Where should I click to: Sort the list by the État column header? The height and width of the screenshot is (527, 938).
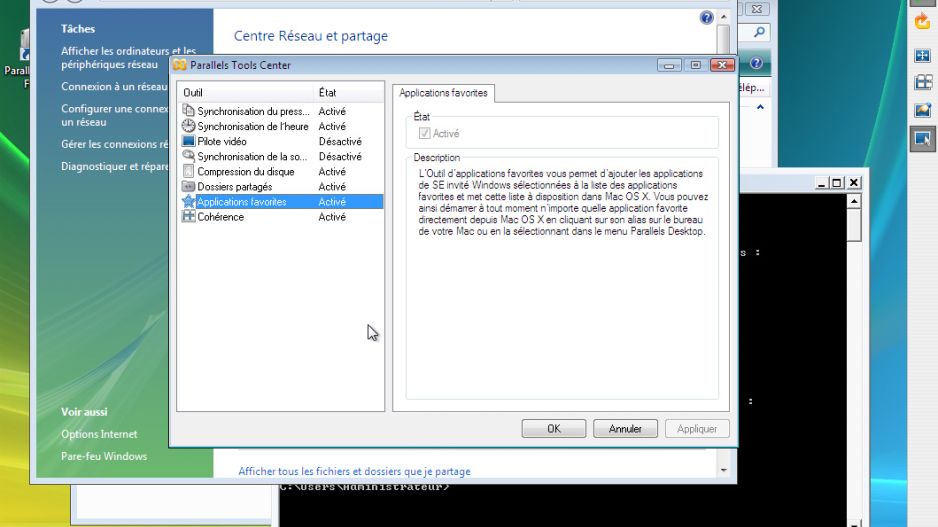[x=348, y=92]
